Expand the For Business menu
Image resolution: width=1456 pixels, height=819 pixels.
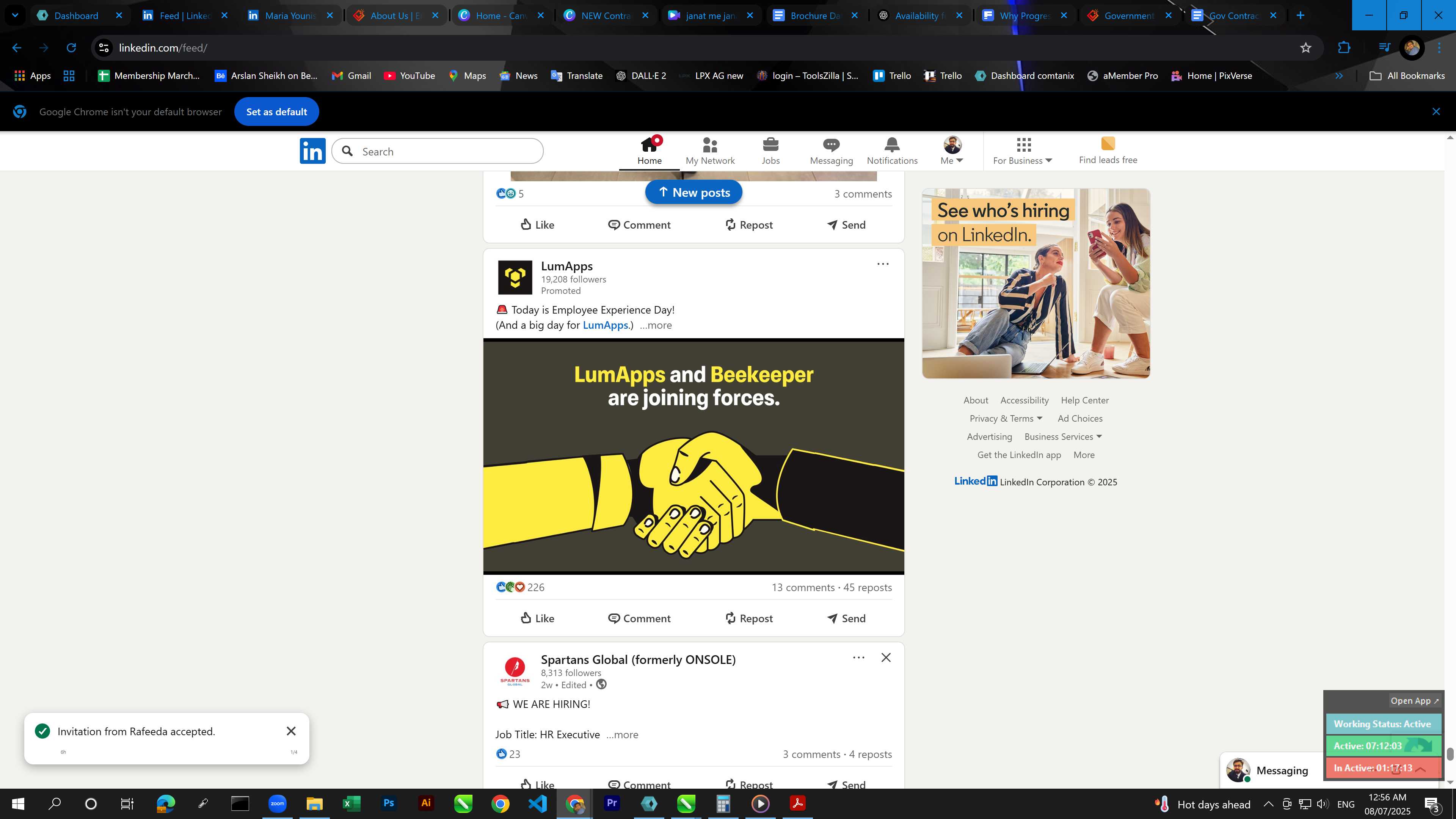(1023, 151)
